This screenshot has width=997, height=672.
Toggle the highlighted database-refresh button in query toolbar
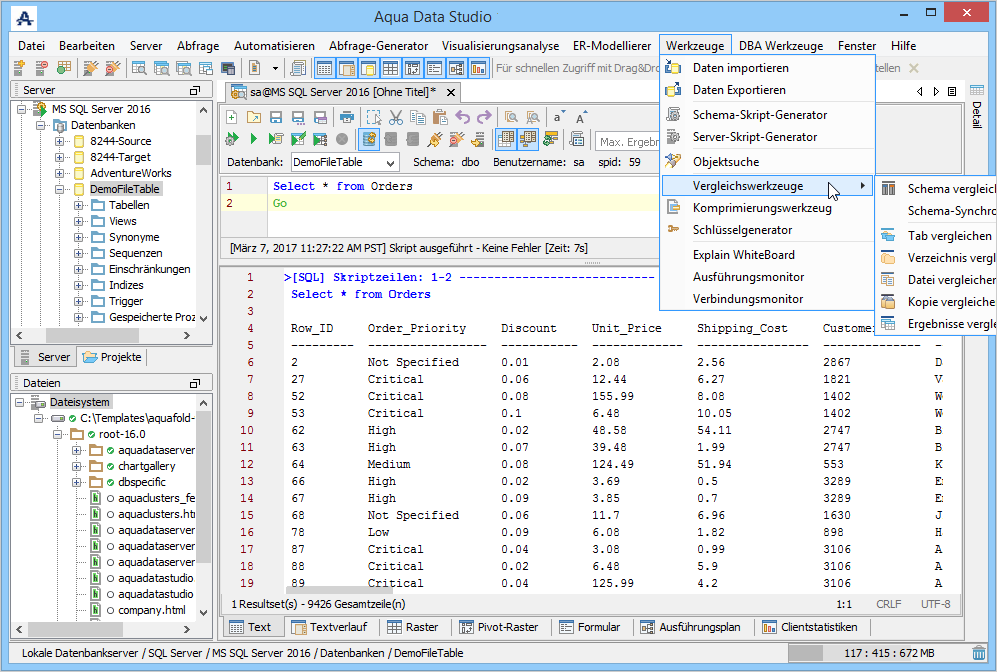368,139
